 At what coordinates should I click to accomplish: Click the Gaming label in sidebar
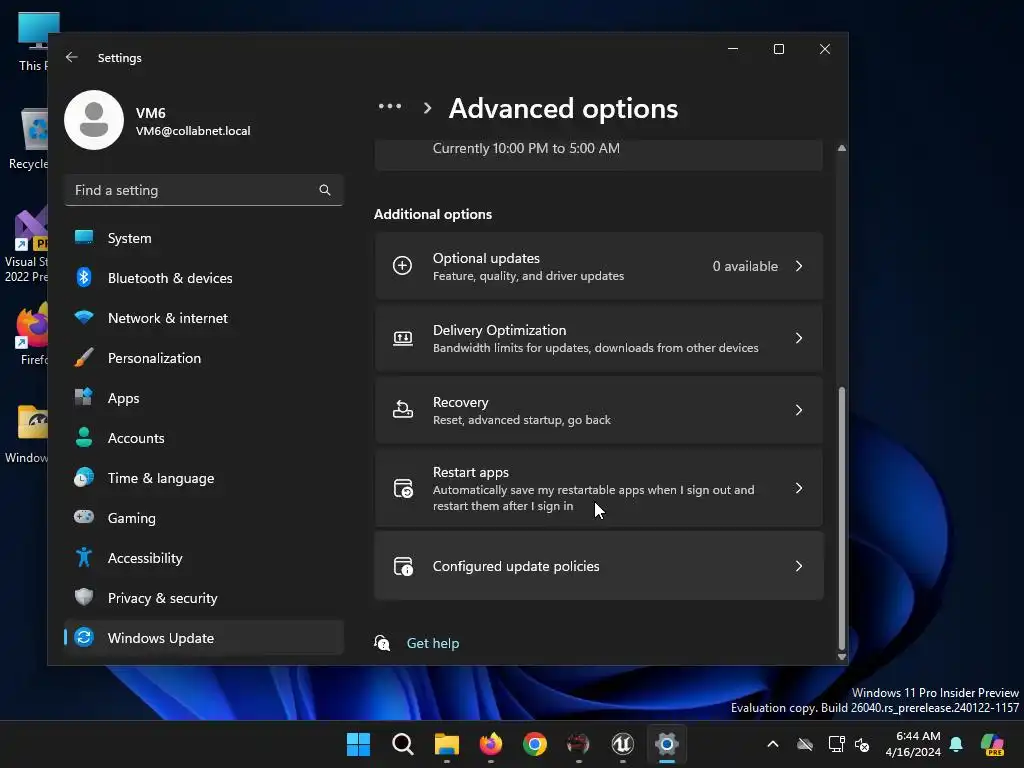[x=131, y=518]
